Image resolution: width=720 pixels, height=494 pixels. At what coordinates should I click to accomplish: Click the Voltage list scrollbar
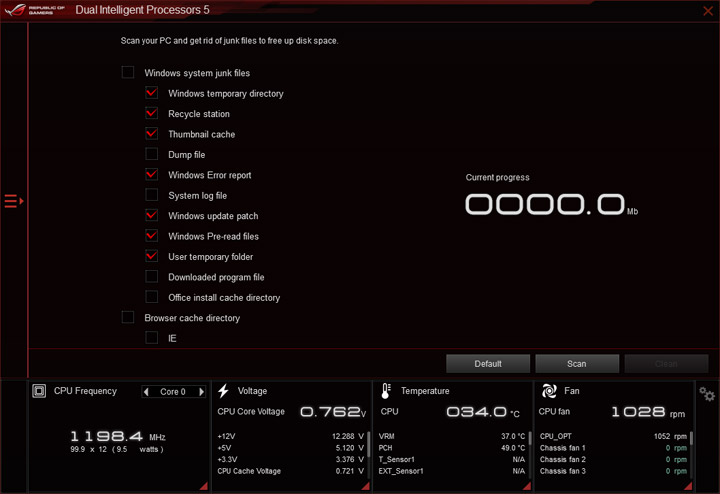tap(368, 444)
